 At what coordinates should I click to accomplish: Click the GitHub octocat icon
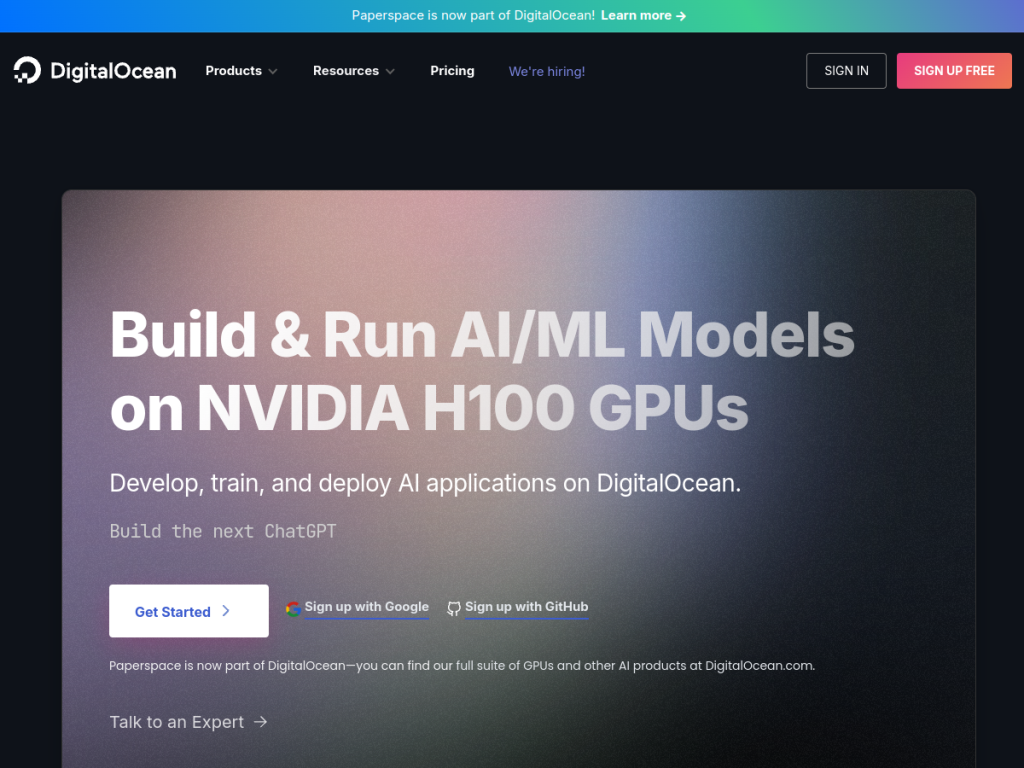click(x=453, y=609)
